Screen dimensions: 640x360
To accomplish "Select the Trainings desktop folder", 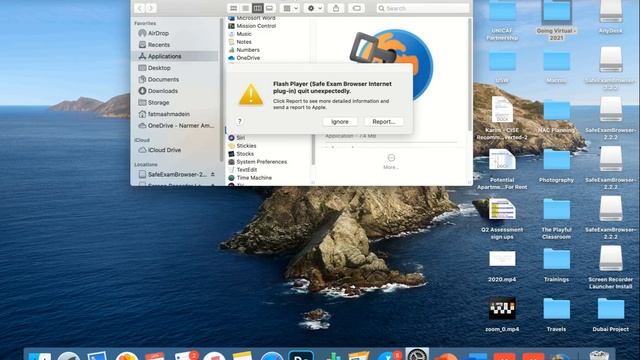I will [x=556, y=265].
